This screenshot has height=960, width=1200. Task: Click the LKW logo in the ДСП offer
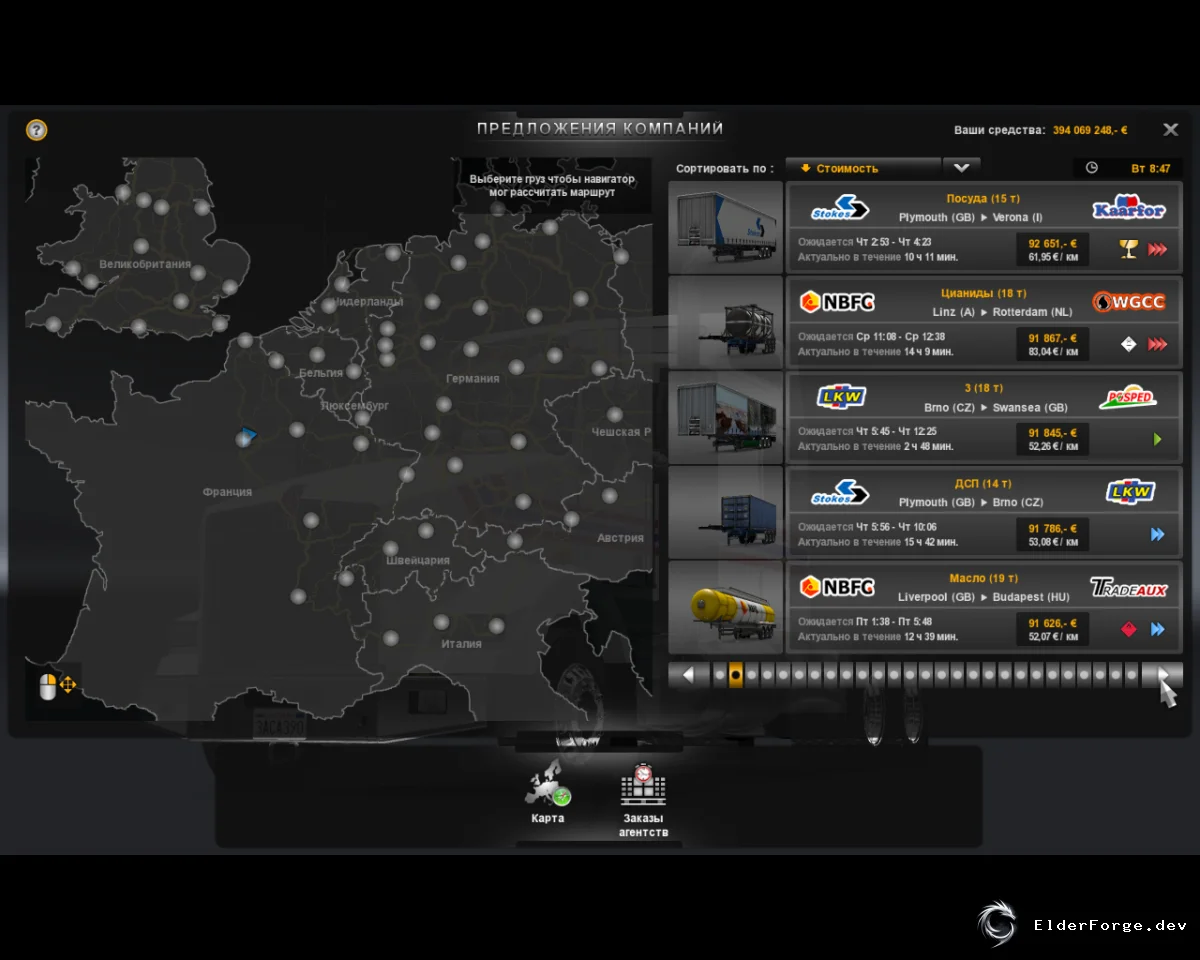point(1131,491)
